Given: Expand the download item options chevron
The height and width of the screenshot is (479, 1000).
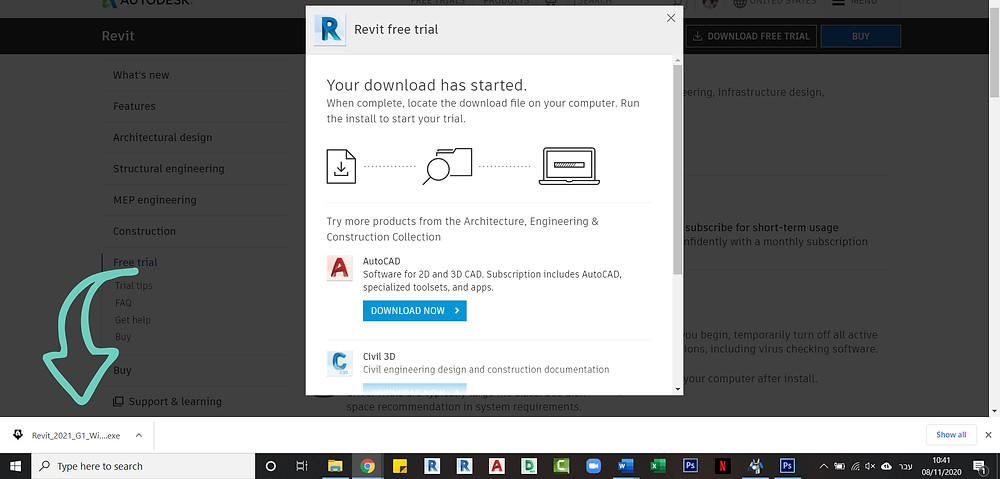Looking at the screenshot, I should pos(138,436).
